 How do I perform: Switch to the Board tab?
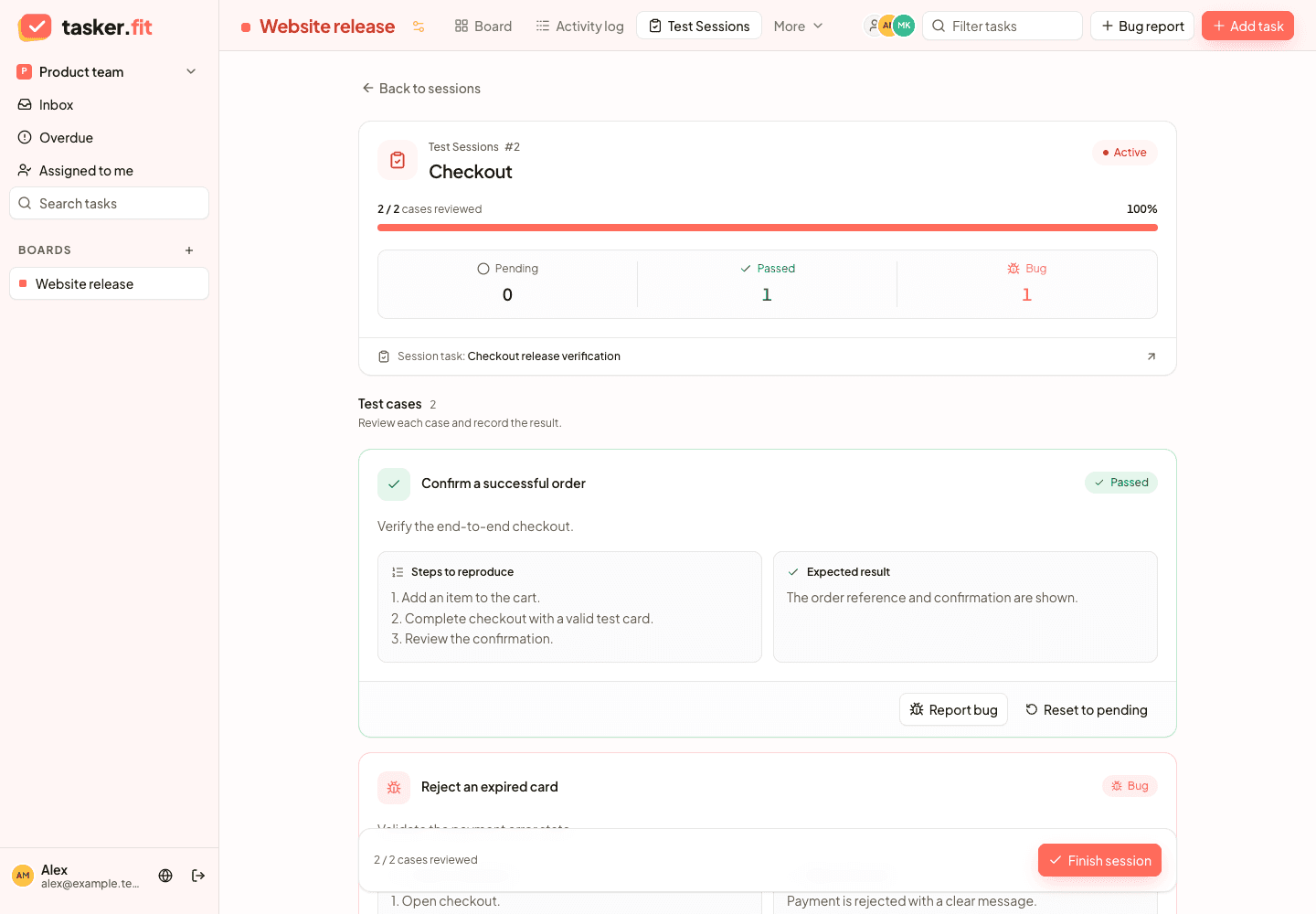coord(483,27)
